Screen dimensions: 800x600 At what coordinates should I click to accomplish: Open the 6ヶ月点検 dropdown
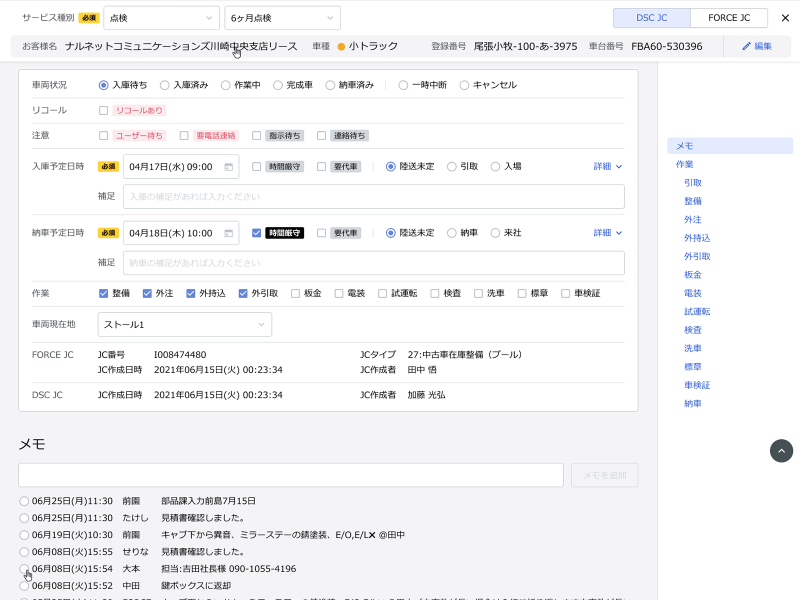[x=282, y=18]
